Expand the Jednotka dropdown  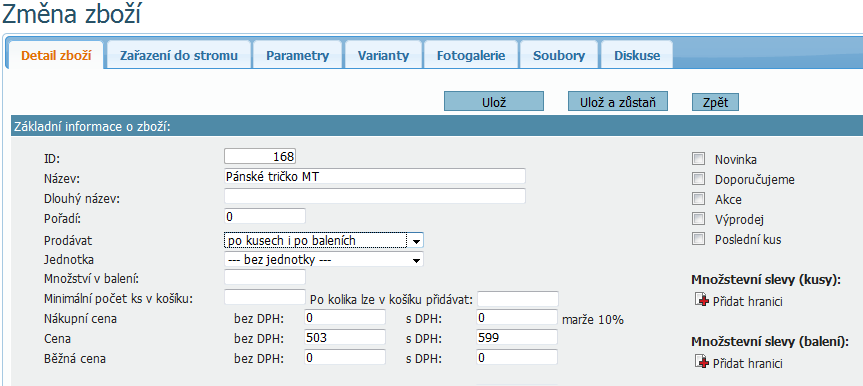[x=324, y=259]
